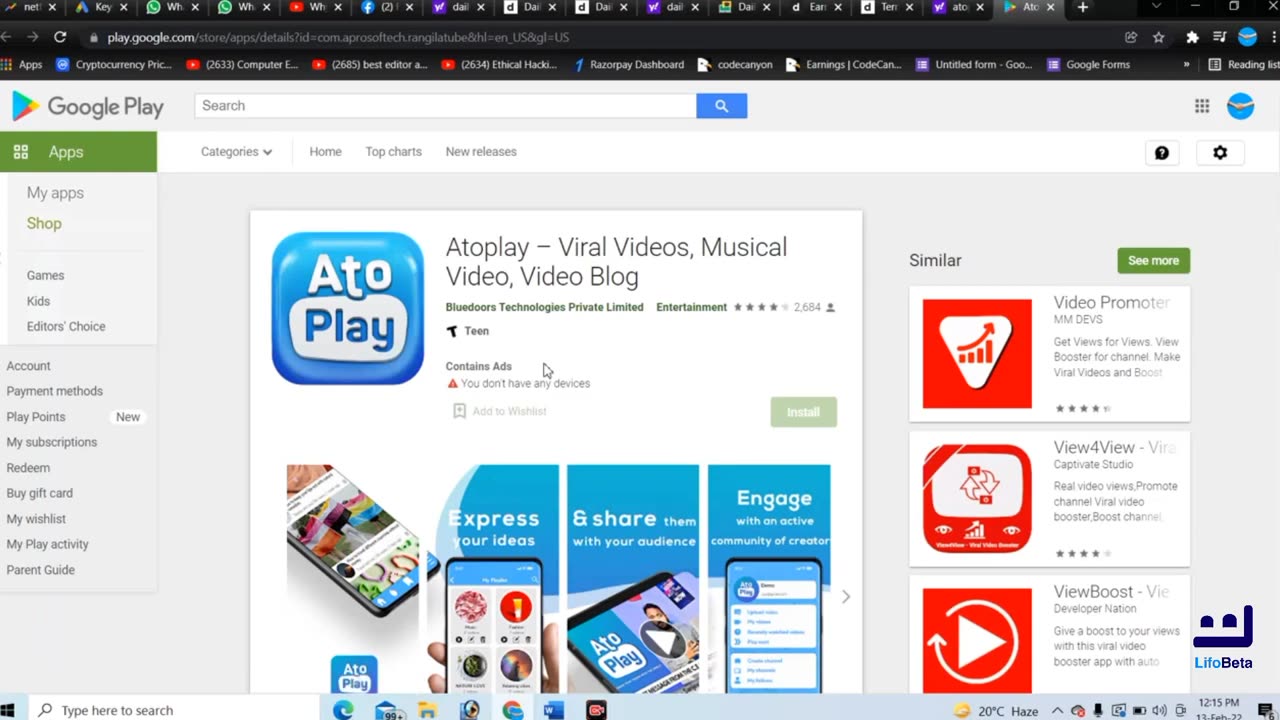Expand the Categories dropdown

236,152
